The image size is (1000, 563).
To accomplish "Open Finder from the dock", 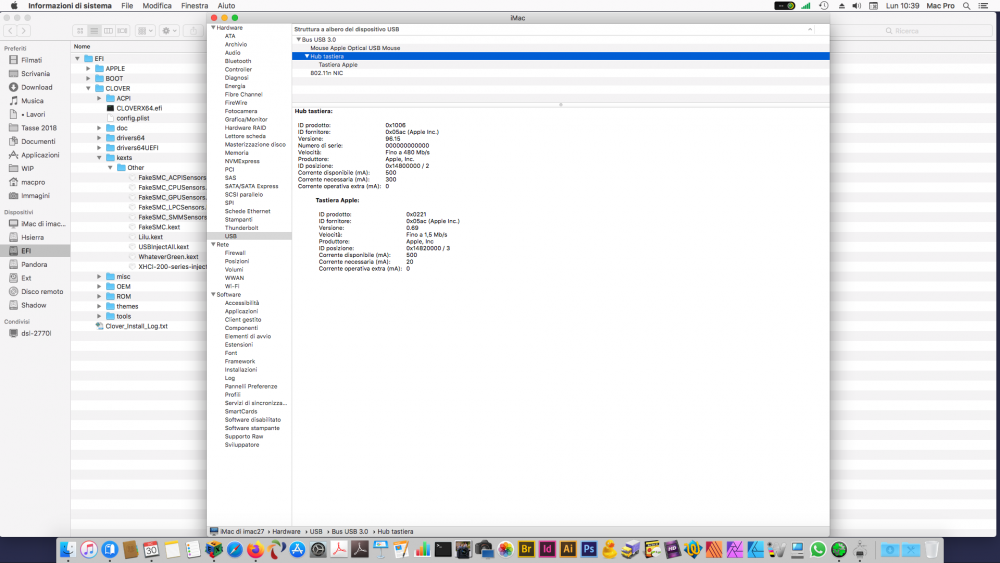I will 68,550.
